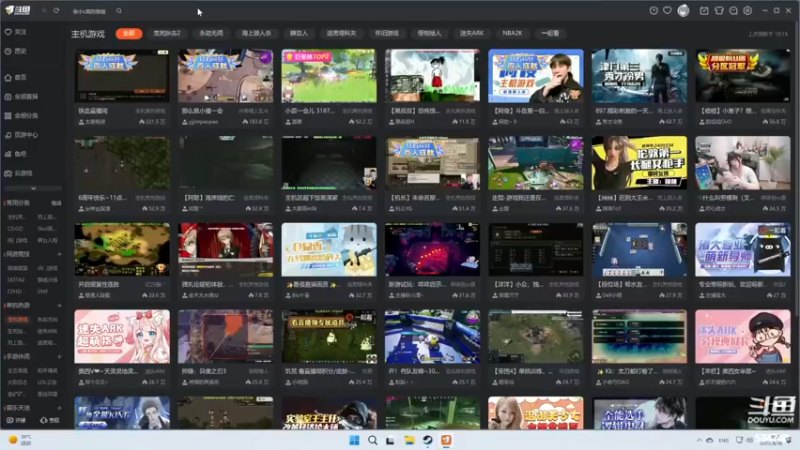Image resolution: width=800 pixels, height=450 pixels.
Task: Open the watch-history clock icon at top right
Action: 654,10
